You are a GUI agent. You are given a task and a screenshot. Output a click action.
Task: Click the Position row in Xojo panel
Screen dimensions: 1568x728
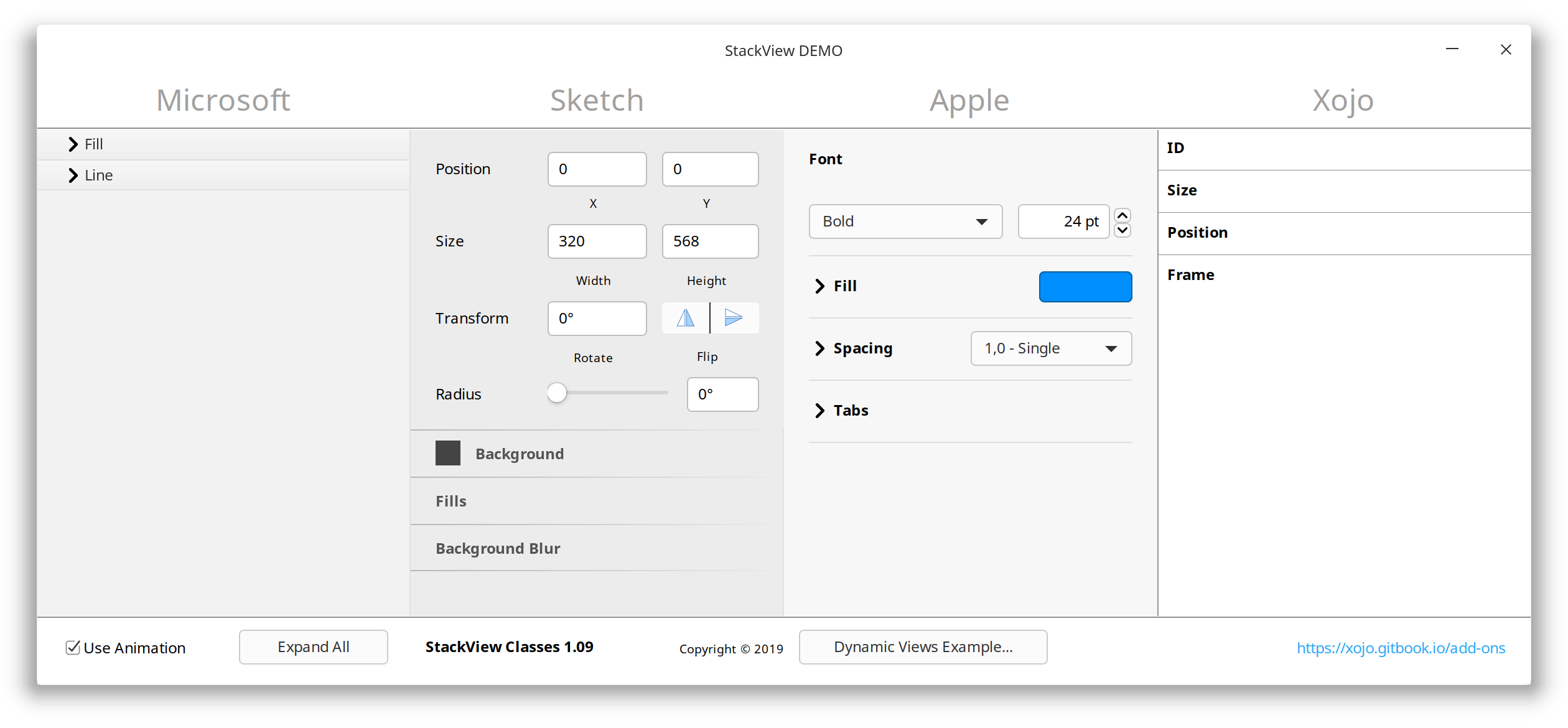1344,234
